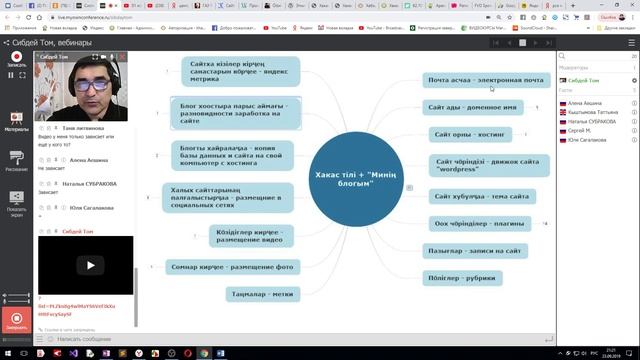640x360 pixels.
Task: Open slide grid overview button
Action: click(522, 42)
